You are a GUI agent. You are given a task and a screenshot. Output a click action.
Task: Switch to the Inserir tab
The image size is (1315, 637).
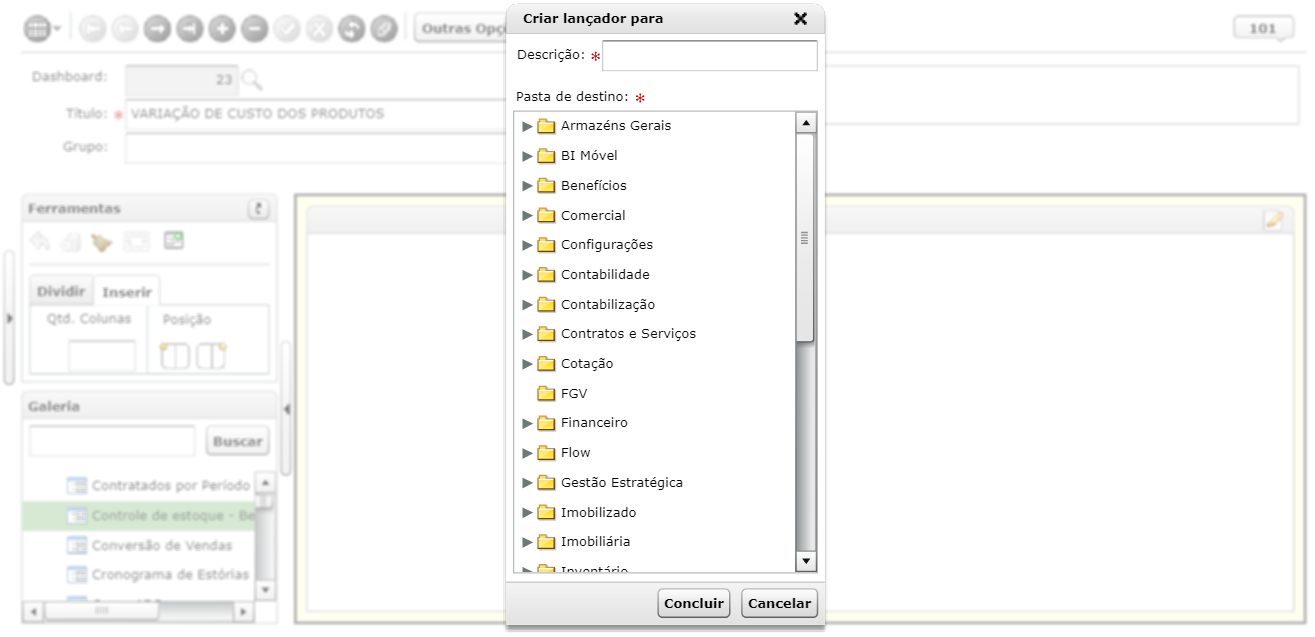[127, 292]
